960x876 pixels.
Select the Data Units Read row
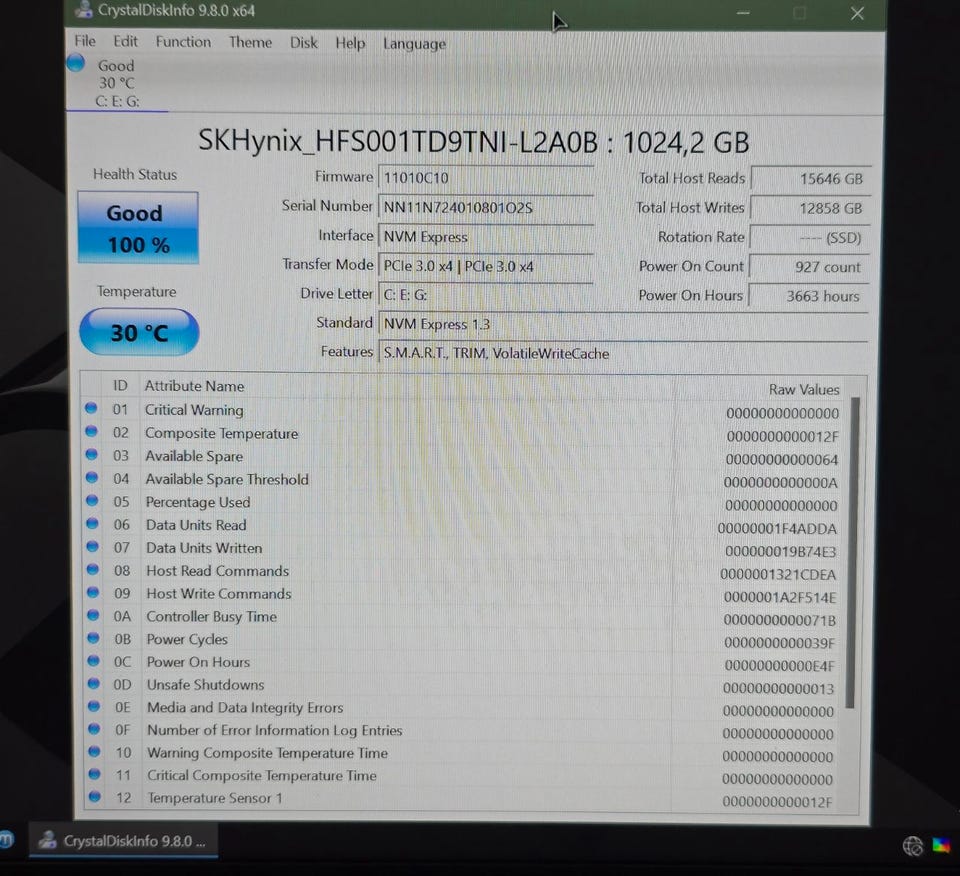463,525
